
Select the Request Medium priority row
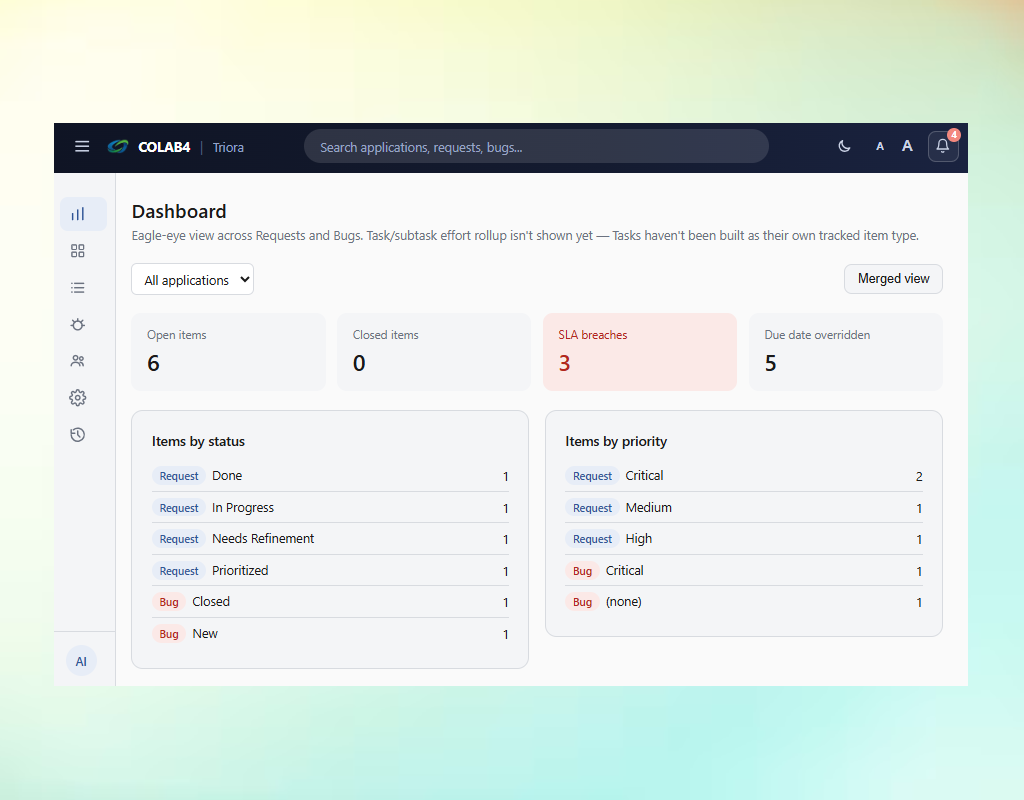coord(744,507)
